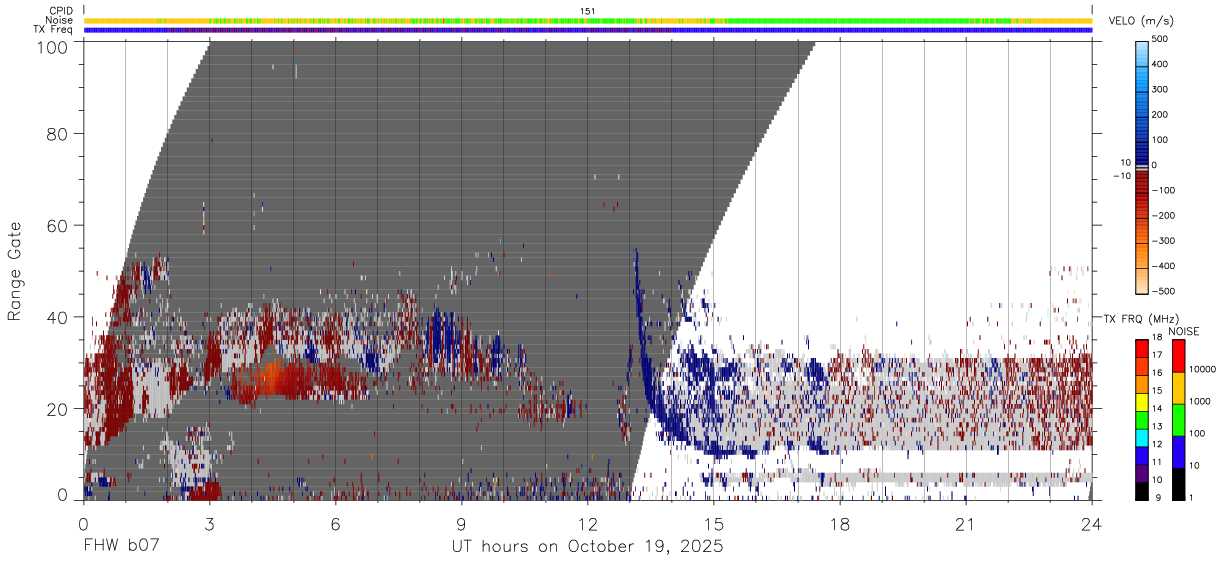Click the Range Gate tick label '80'
The image size is (1228, 567).
(58, 134)
